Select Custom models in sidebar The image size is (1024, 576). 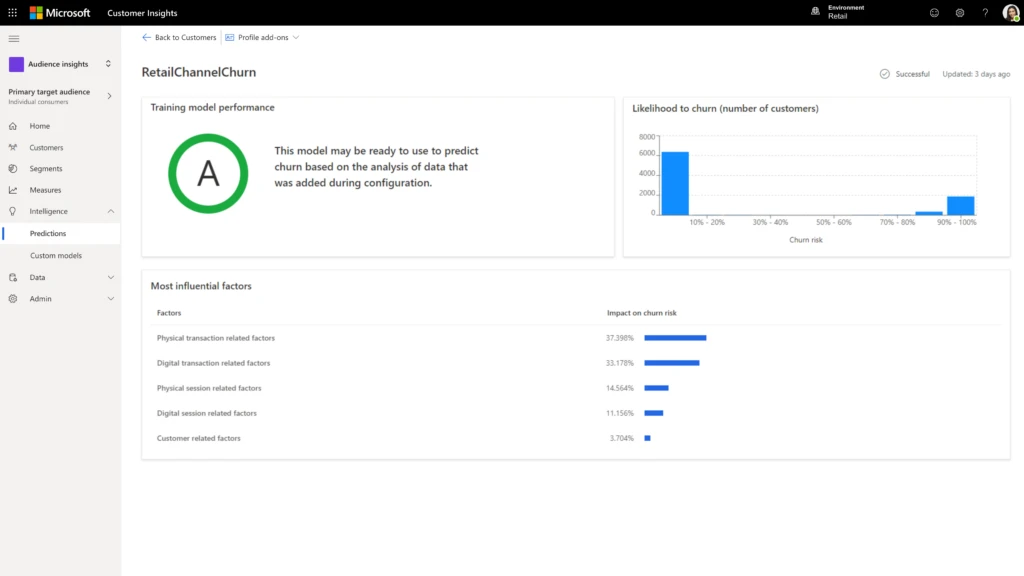[56, 256]
